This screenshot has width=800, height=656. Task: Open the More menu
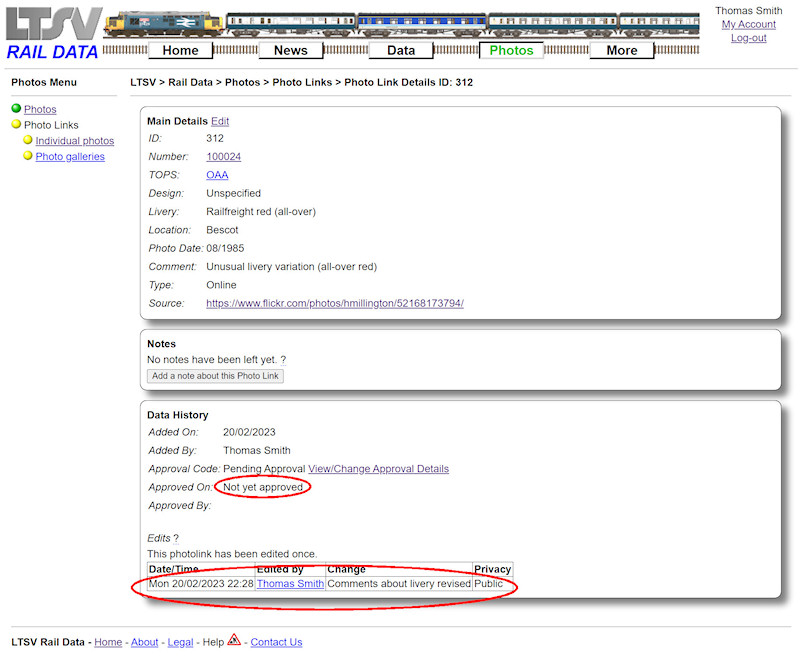(x=622, y=49)
